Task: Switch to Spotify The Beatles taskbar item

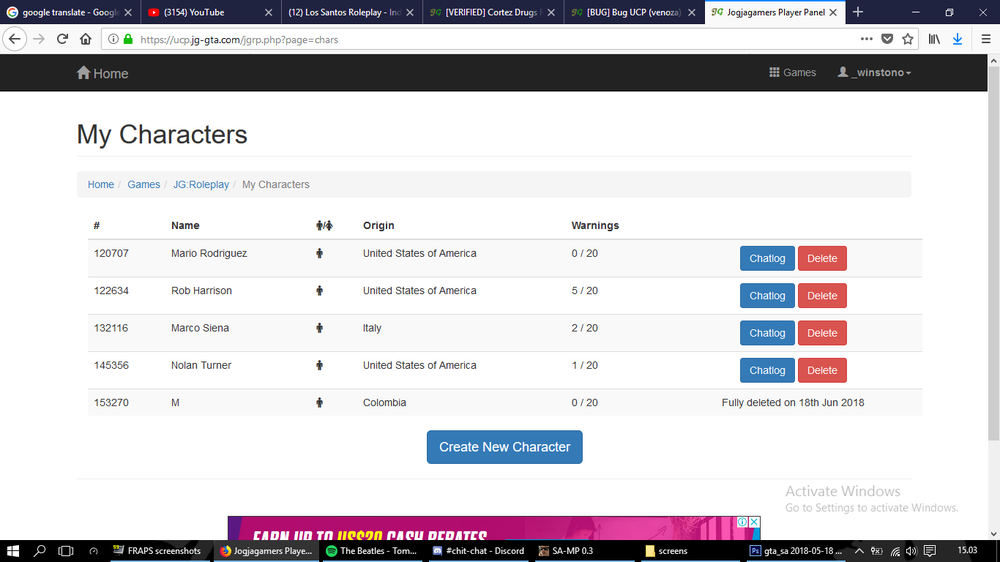Action: pos(372,551)
